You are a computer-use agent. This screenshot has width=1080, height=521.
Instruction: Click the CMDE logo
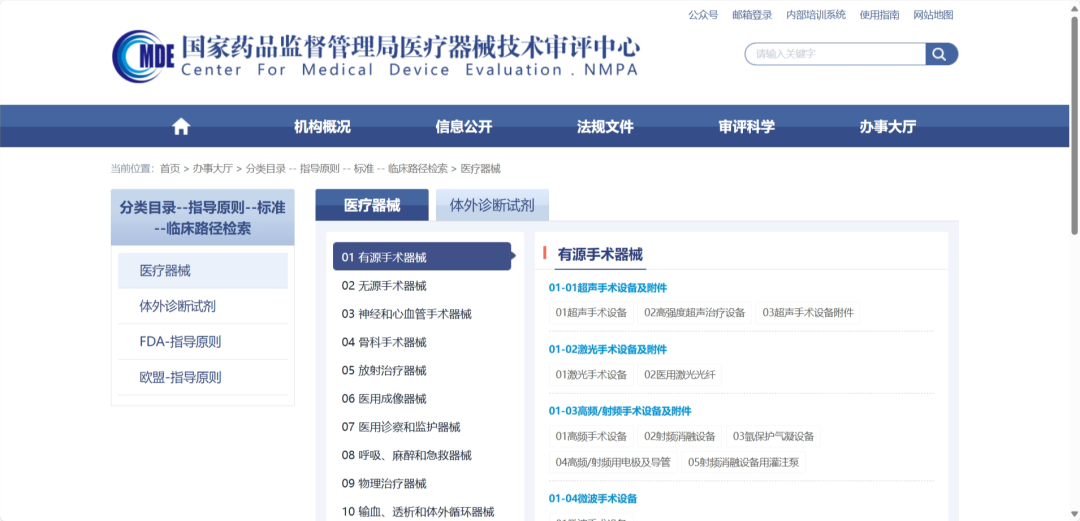[x=144, y=56]
